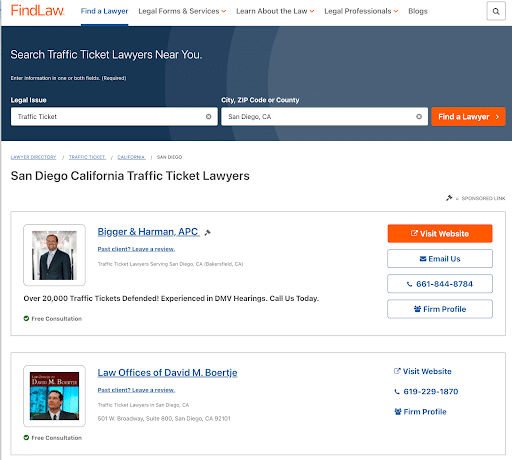Click orange Visit Website button for Bigger & Harman
The image size is (512, 460).
point(440,233)
